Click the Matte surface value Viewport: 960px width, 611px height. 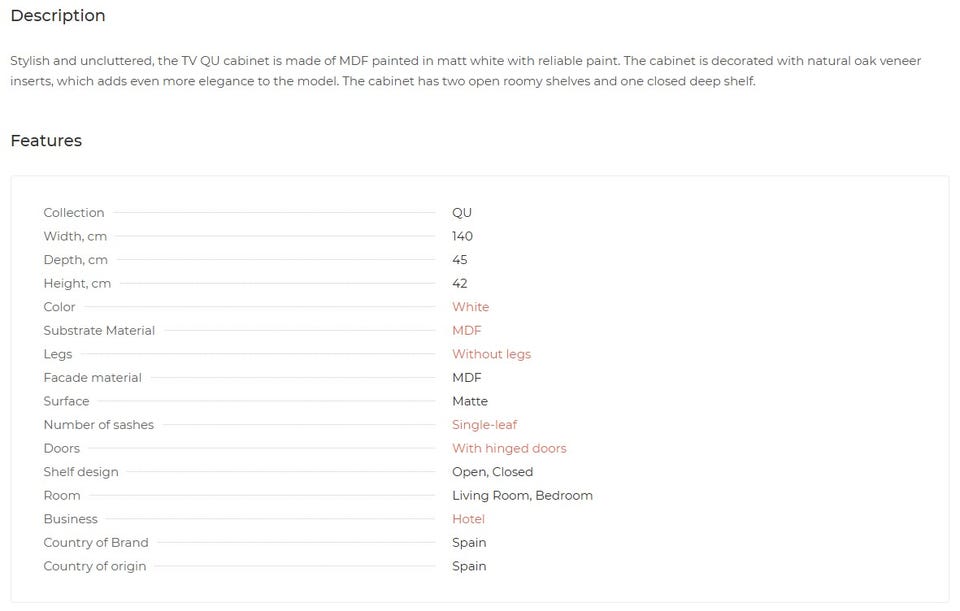point(470,401)
